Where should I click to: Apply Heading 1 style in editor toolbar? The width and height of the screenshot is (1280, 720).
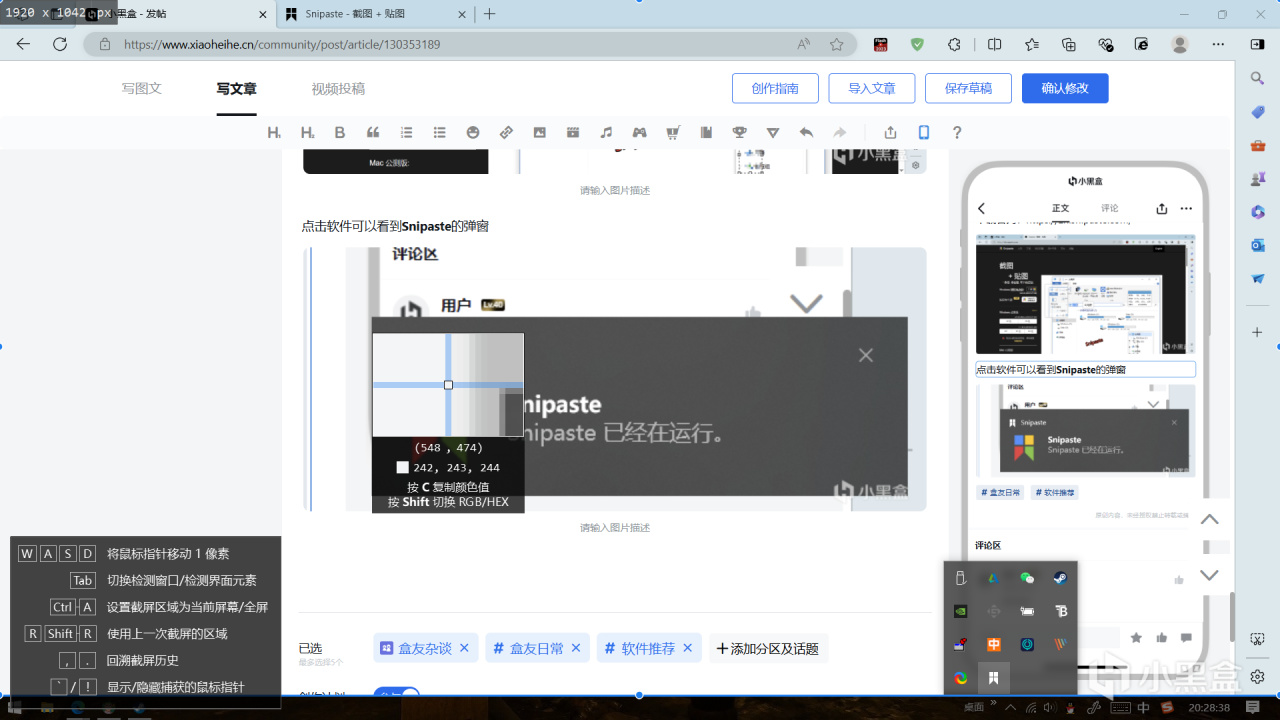tap(274, 132)
